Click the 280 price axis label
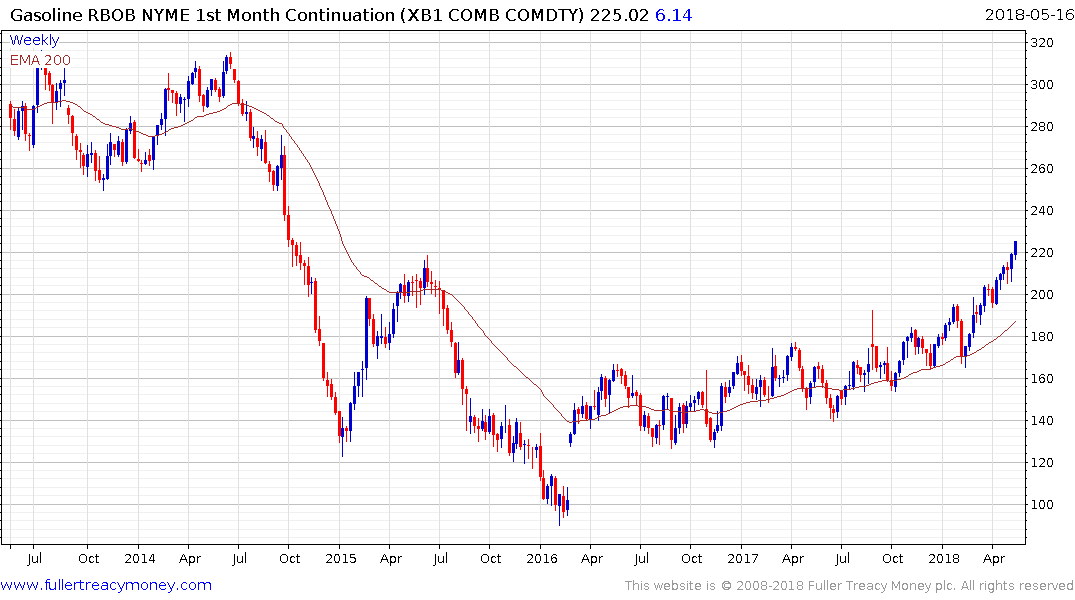The width and height of the screenshot is (1075, 600). click(x=1042, y=126)
